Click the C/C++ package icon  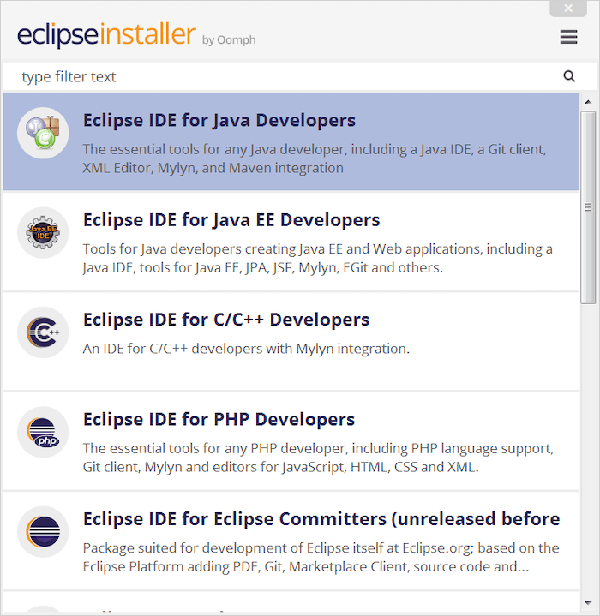click(x=43, y=332)
